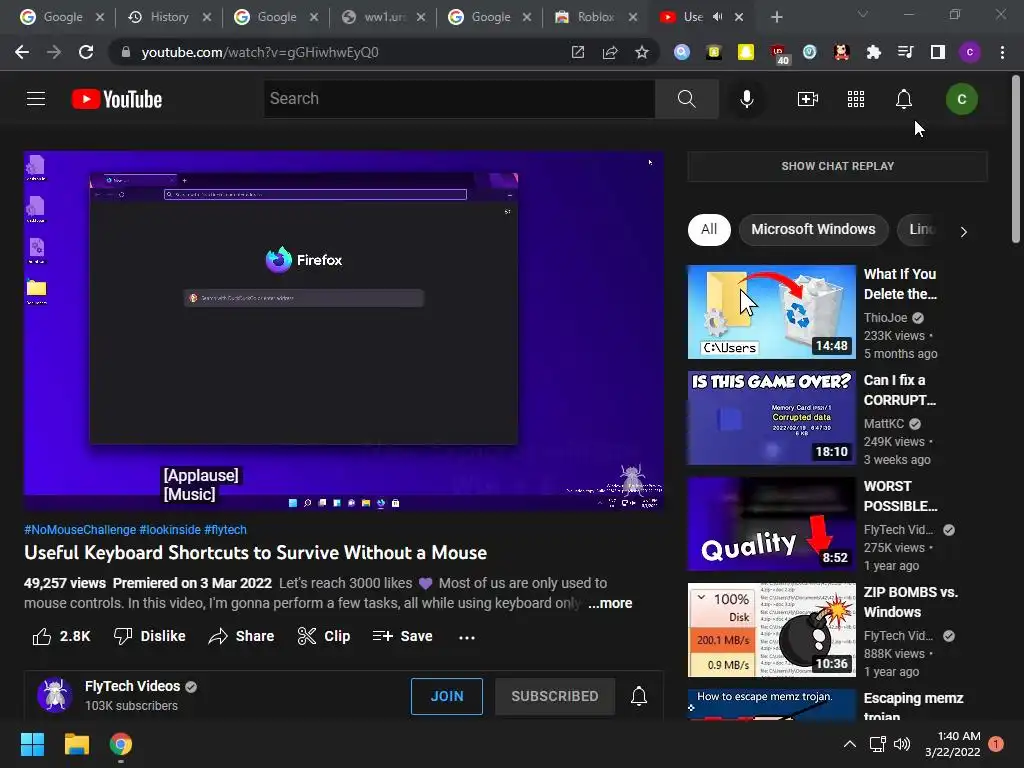Open the Extensions puzzle icon
Screen dimensions: 1024x768
tap(873, 52)
